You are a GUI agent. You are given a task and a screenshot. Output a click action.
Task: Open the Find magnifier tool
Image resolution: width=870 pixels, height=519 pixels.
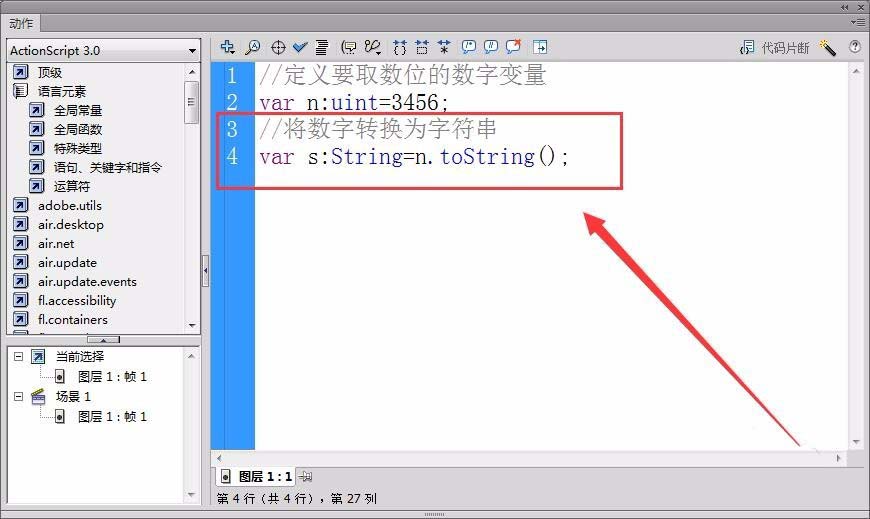click(253, 47)
